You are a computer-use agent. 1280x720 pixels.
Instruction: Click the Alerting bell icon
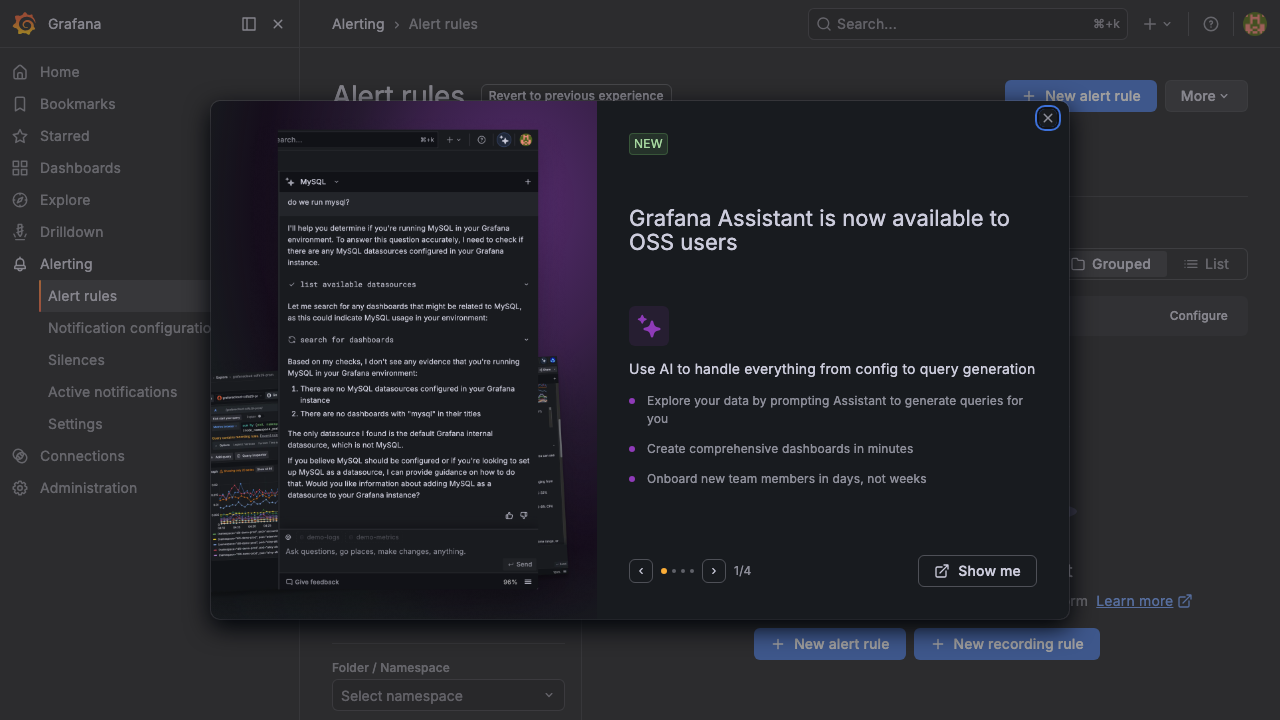pos(20,264)
